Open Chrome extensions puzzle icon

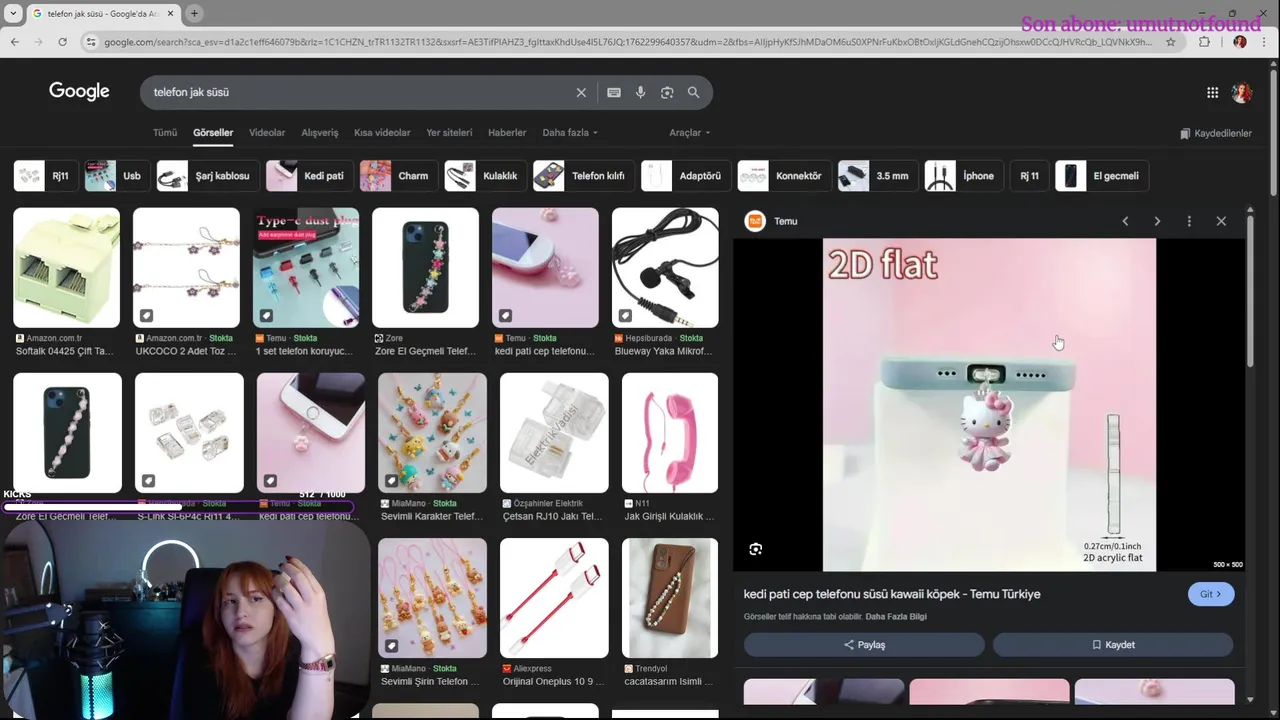pos(1204,42)
